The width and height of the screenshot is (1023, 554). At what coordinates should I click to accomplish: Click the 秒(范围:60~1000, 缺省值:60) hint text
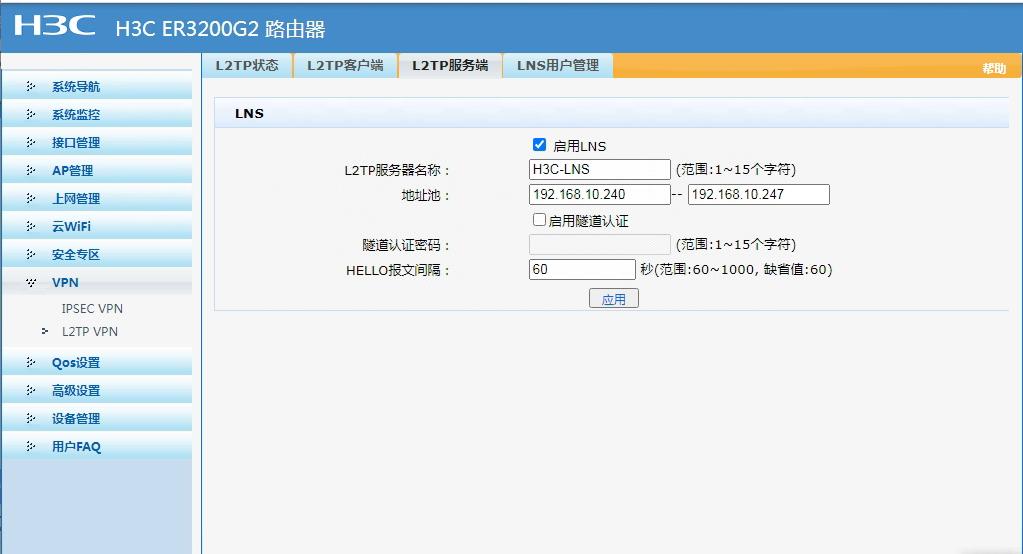736,269
